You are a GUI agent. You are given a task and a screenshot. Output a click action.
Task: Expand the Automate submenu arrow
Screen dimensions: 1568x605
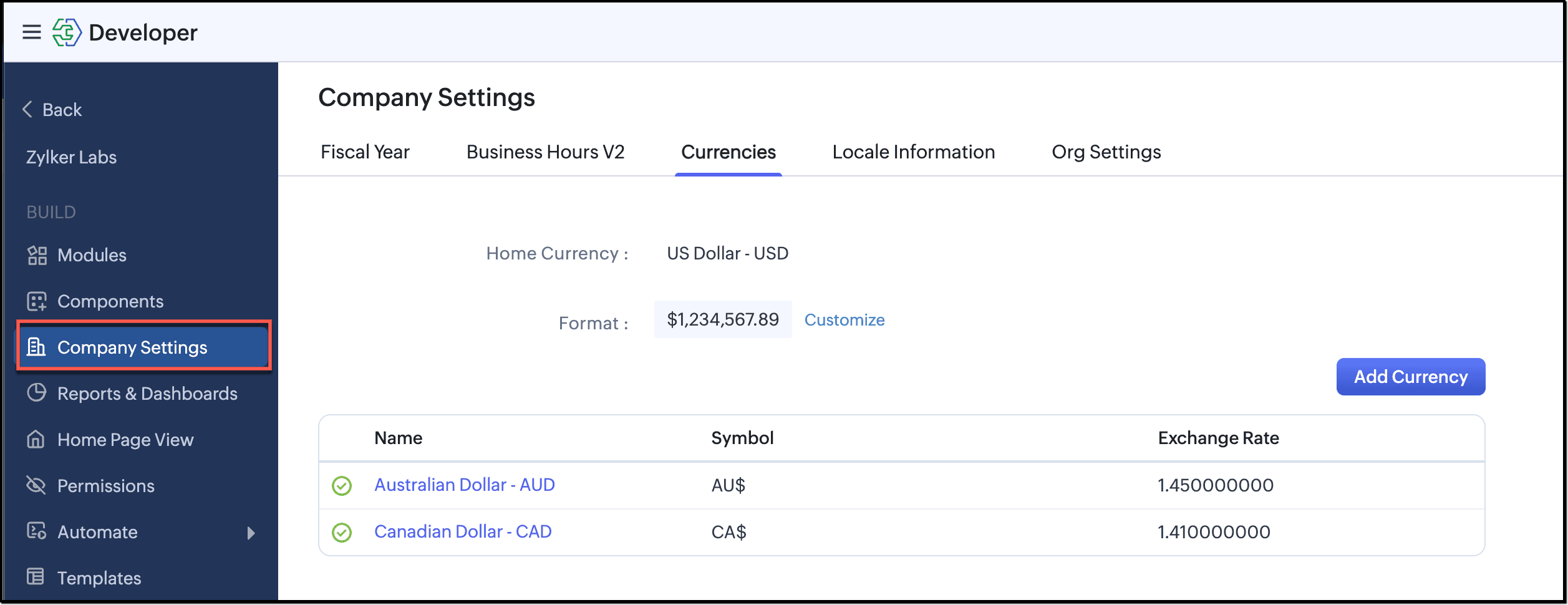[x=251, y=533]
